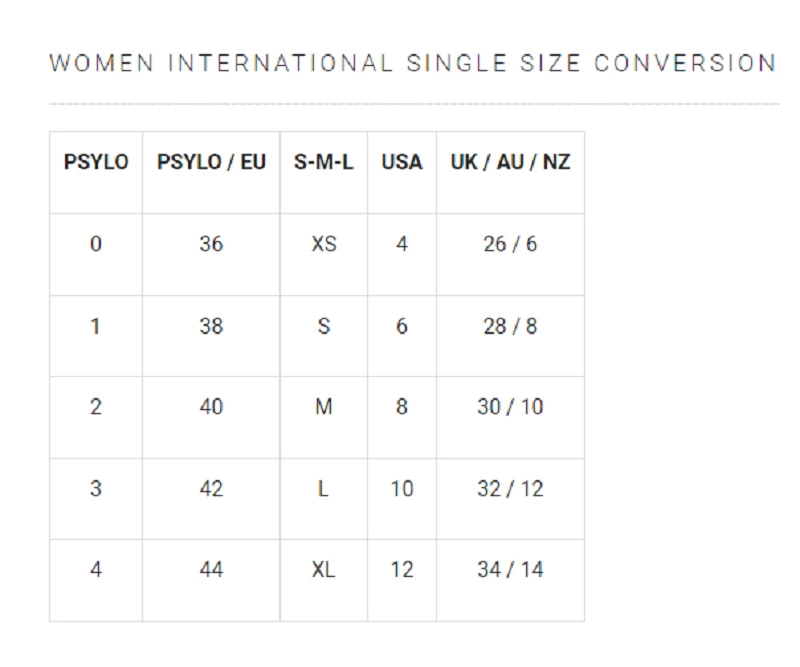Click the M size cell
The image size is (800, 667).
click(x=324, y=407)
